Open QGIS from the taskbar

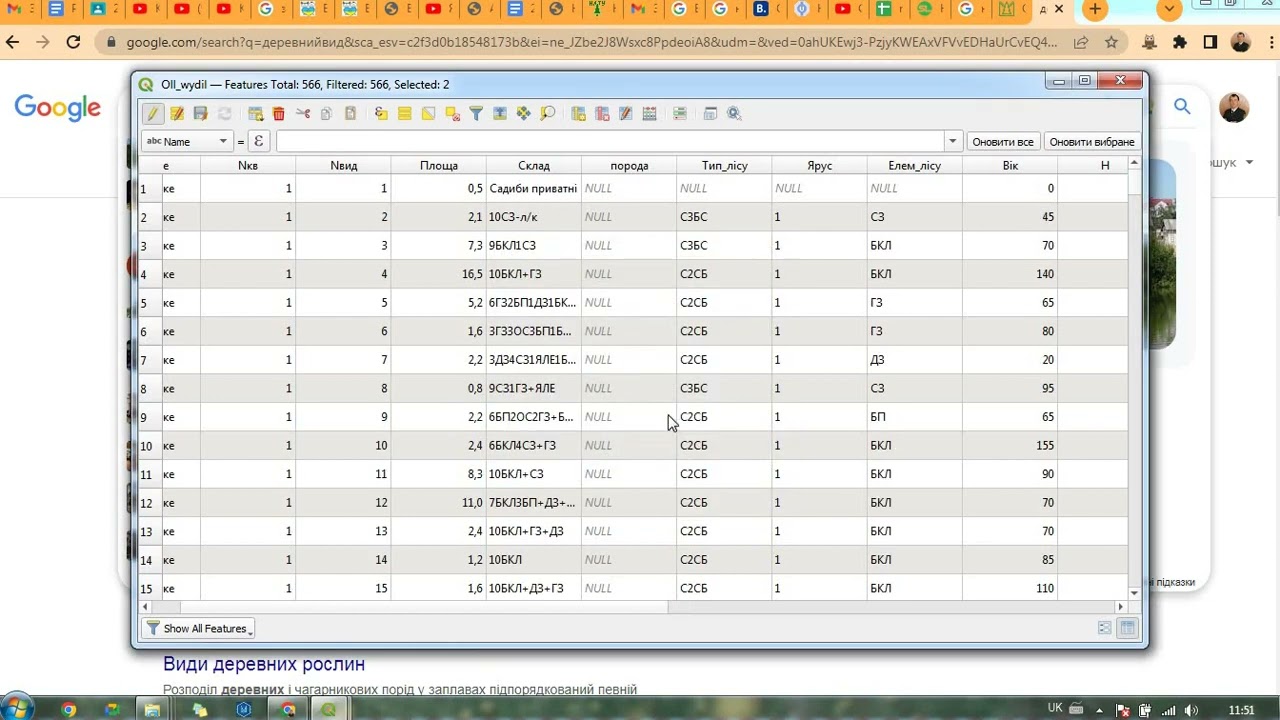328,709
